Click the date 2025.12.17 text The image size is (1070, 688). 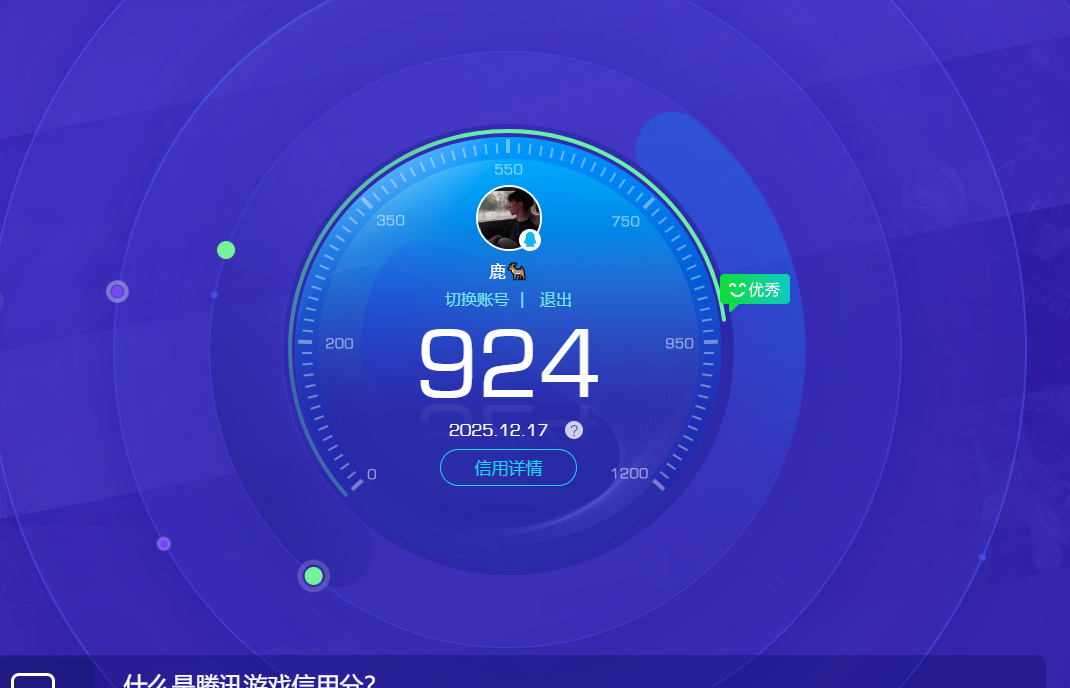coord(498,430)
